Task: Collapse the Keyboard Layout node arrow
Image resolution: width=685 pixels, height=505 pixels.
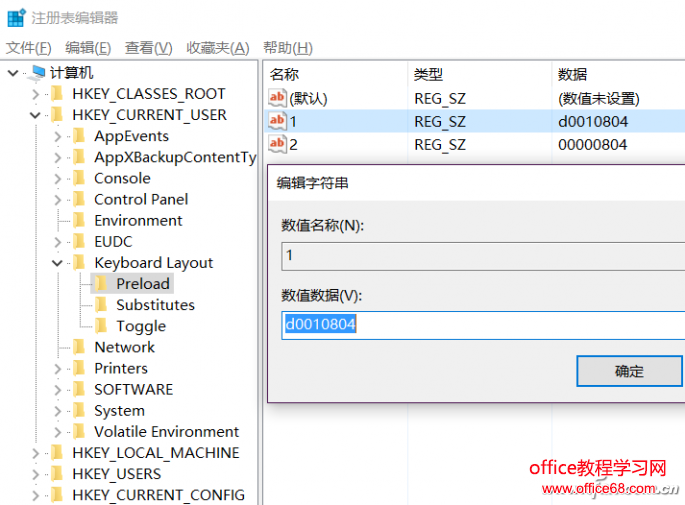Action: 57,263
